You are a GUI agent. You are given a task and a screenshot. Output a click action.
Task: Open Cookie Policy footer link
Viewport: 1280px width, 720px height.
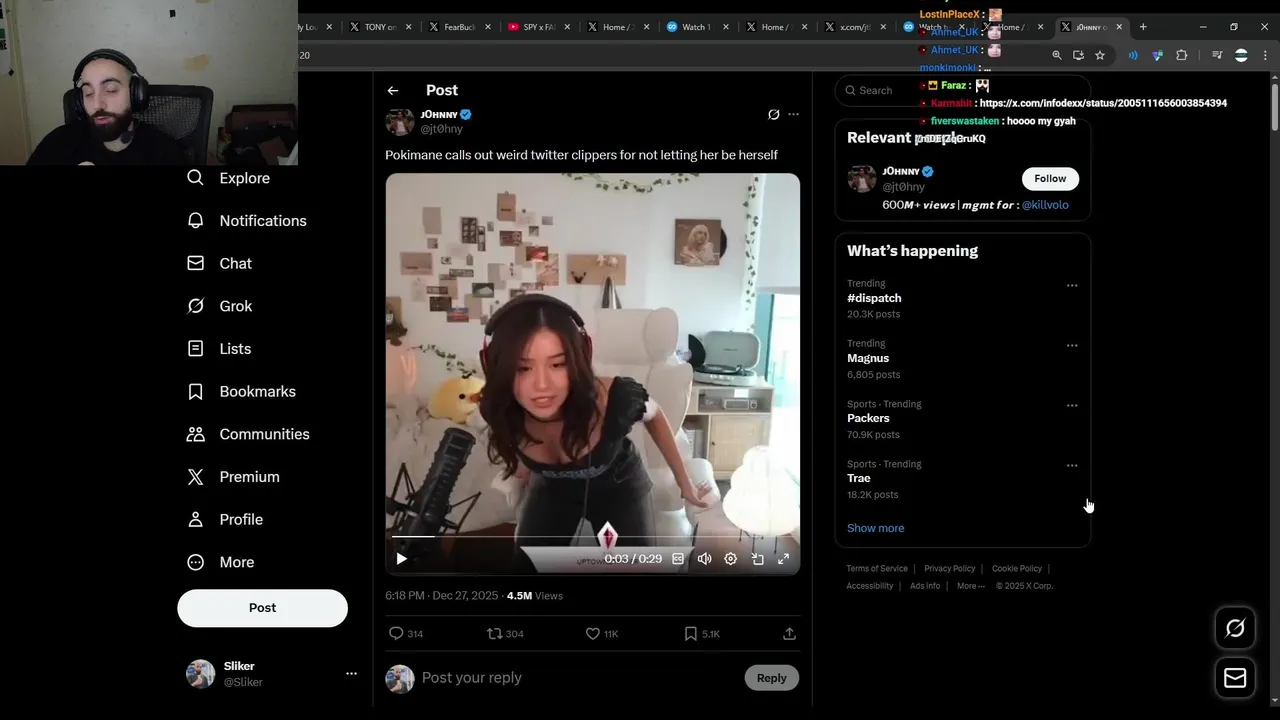[x=1016, y=569]
